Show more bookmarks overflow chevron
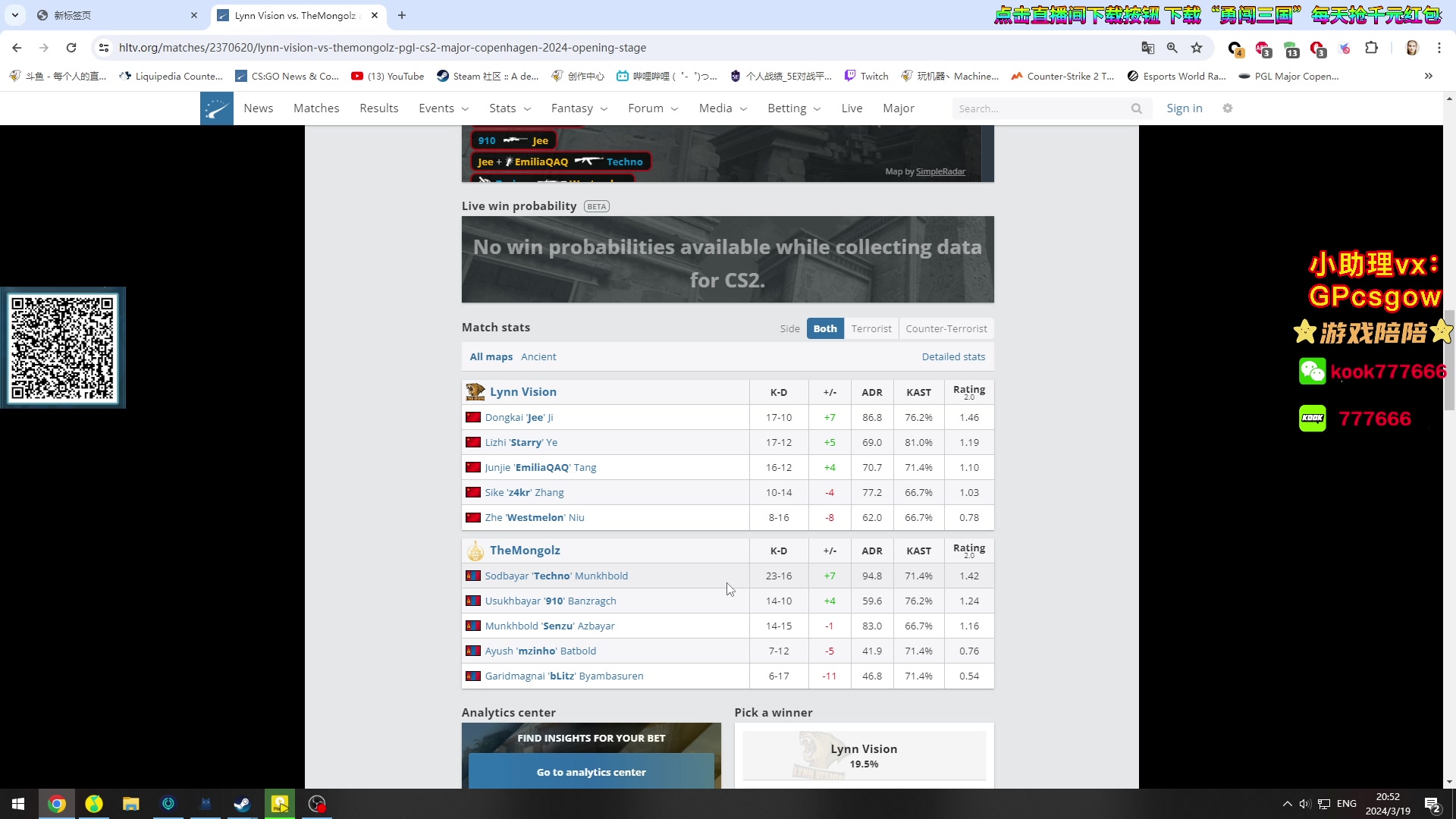This screenshot has width=1456, height=819. point(1429,76)
